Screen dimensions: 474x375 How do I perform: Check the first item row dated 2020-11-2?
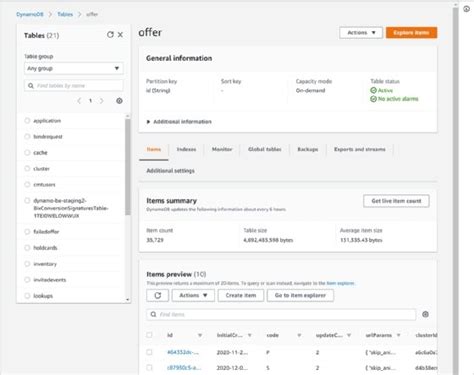tap(149, 352)
